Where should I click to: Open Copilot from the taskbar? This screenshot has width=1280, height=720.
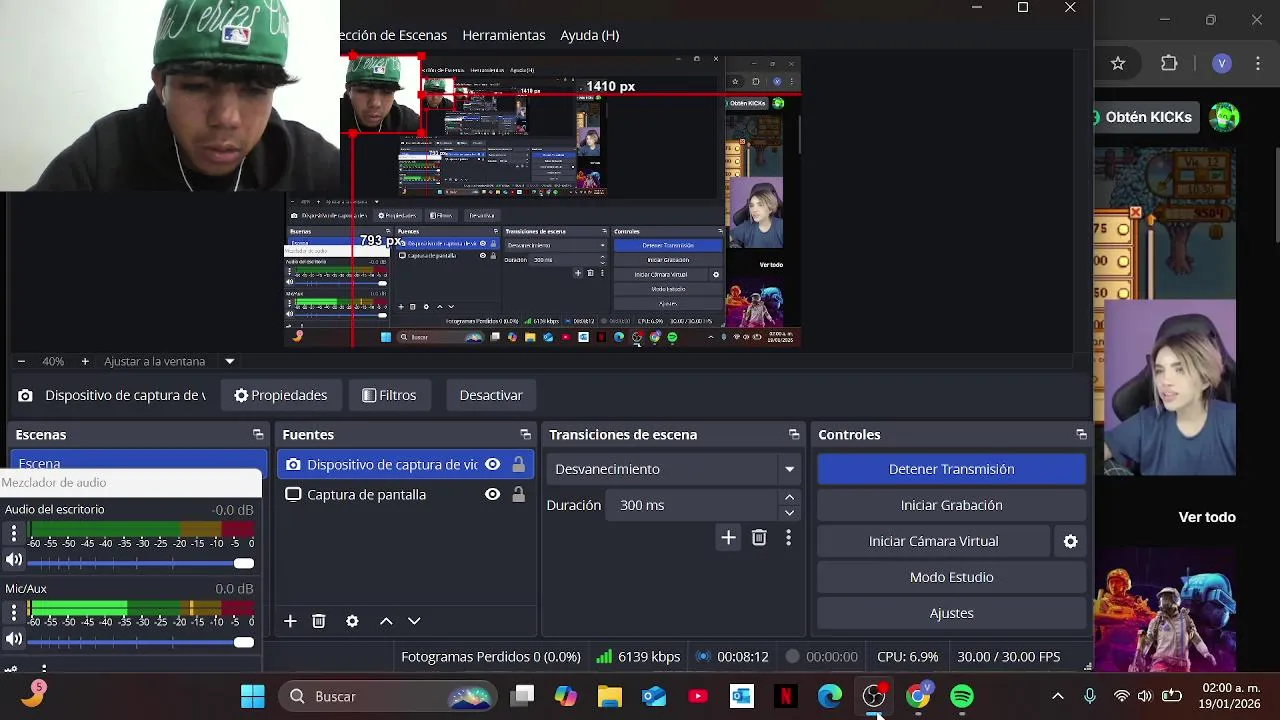pos(566,696)
